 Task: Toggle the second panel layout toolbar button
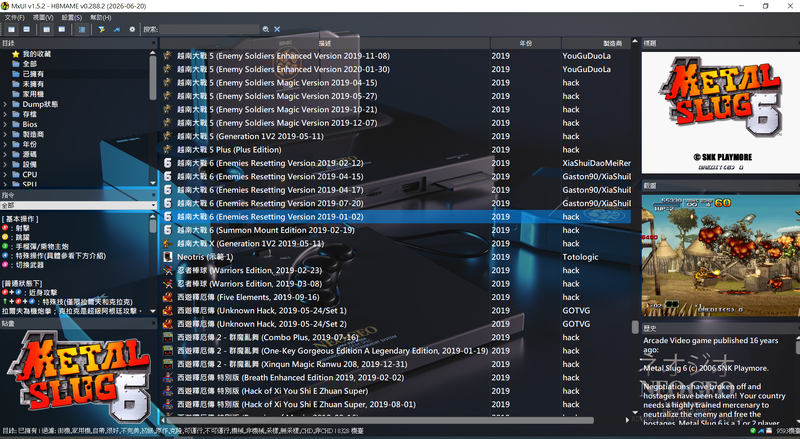click(x=27, y=30)
